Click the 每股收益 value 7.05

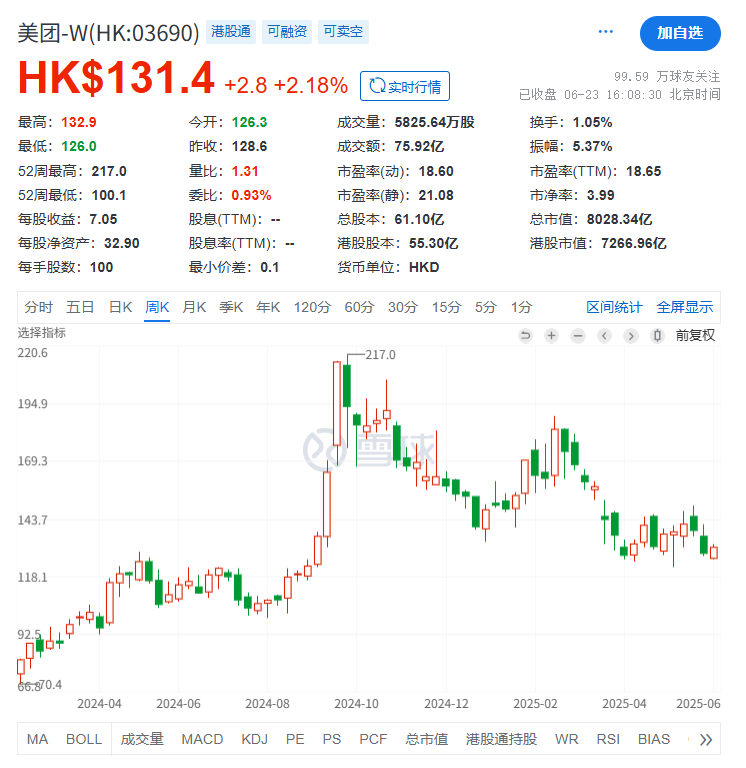(103, 219)
